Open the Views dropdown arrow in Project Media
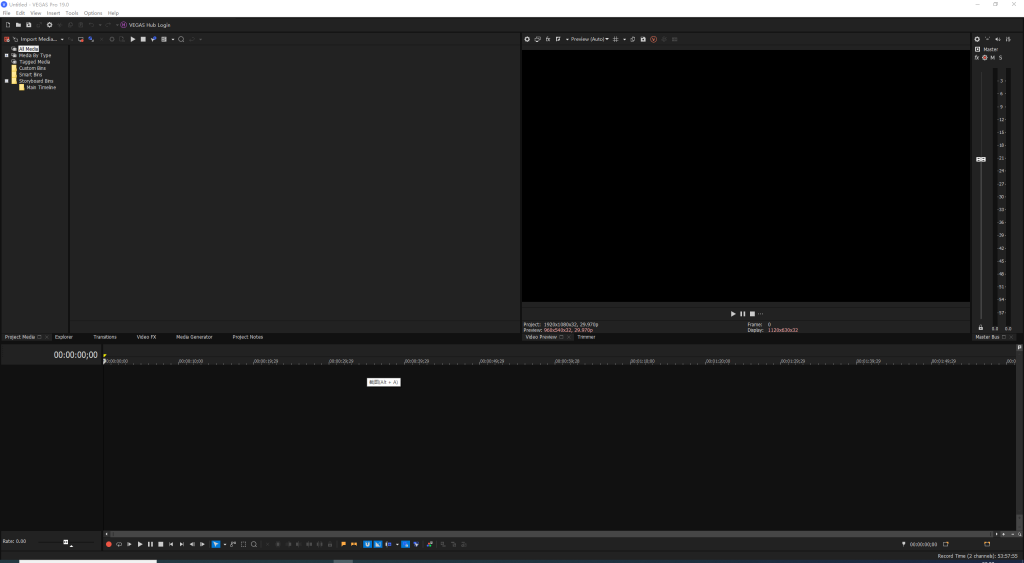 pyautogui.click(x=172, y=39)
